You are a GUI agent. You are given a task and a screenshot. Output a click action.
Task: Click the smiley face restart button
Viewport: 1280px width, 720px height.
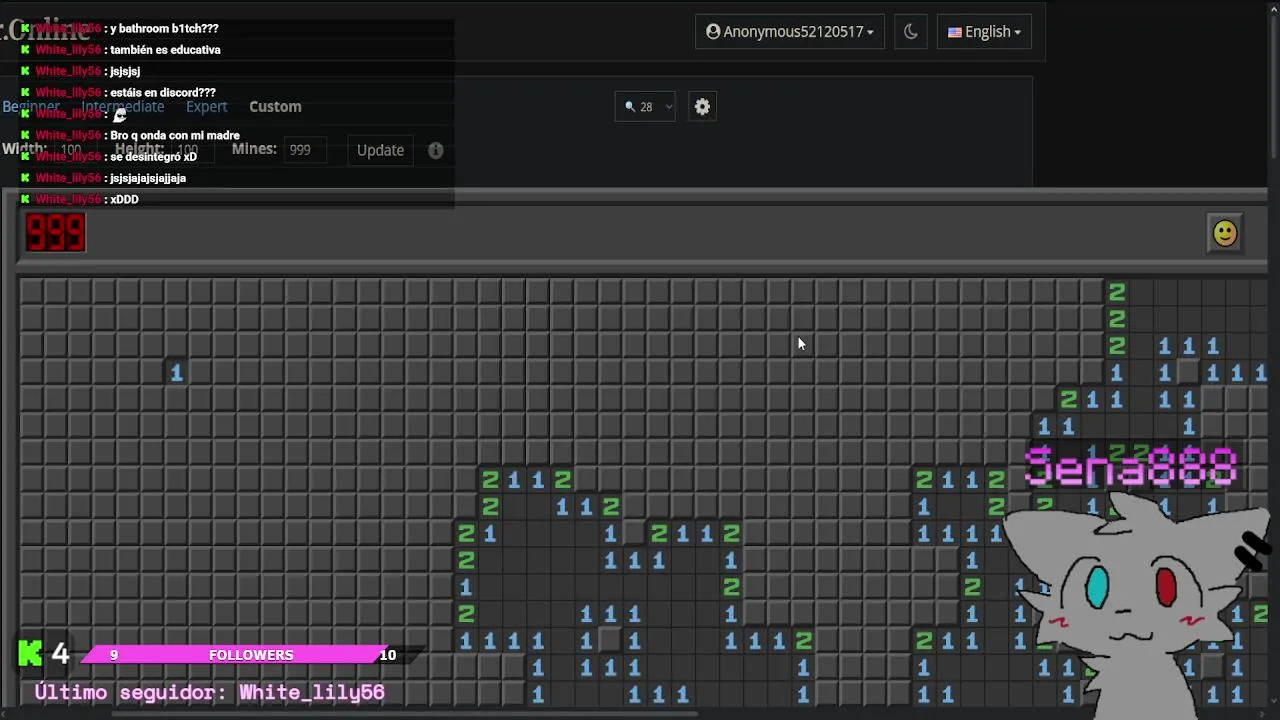(1225, 233)
